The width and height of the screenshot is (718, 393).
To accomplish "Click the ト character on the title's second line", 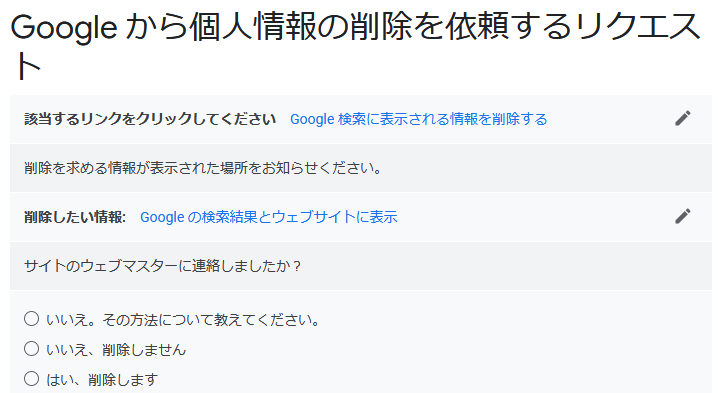I will point(27,67).
